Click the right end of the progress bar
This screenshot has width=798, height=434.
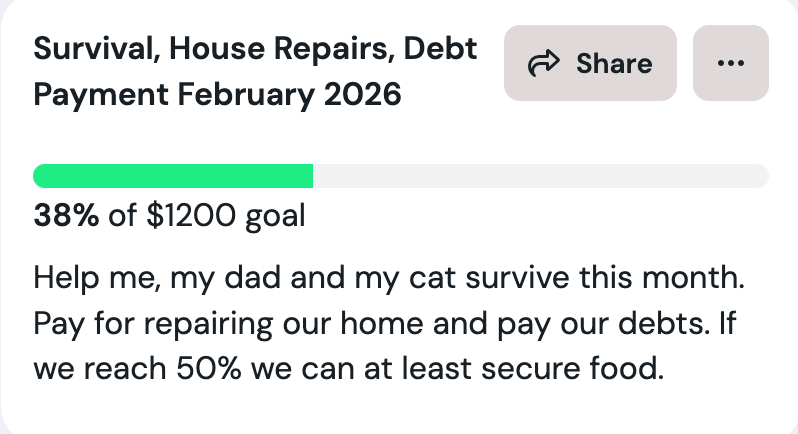tap(762, 176)
